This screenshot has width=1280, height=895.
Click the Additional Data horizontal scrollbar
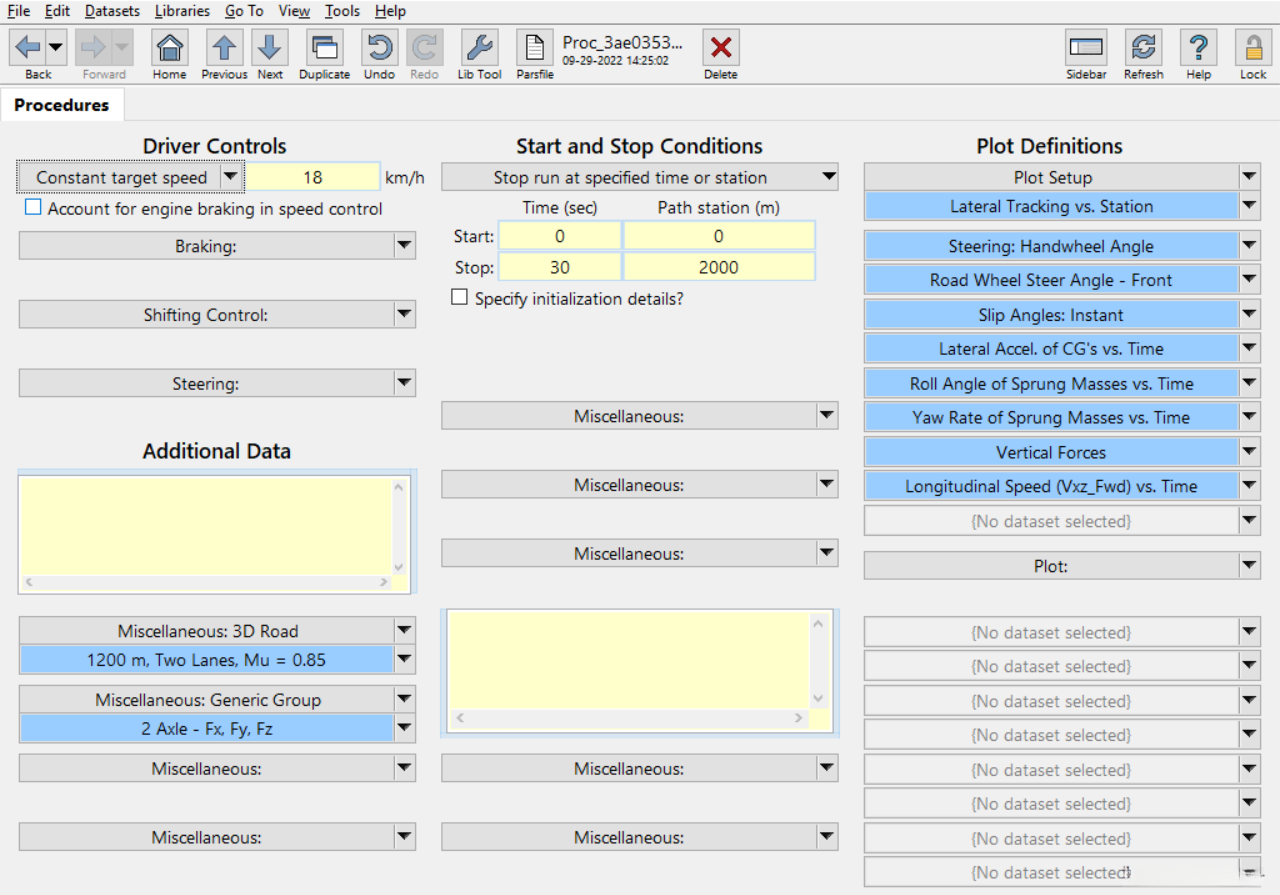(x=206, y=582)
